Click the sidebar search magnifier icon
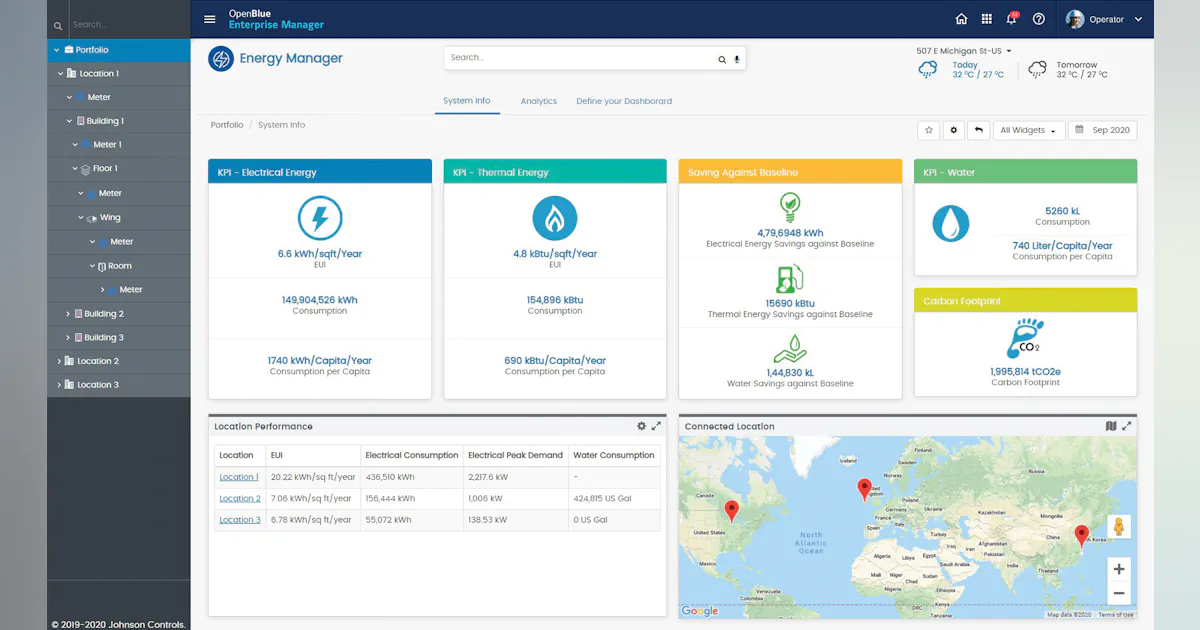The width and height of the screenshot is (1200, 630). pos(58,25)
